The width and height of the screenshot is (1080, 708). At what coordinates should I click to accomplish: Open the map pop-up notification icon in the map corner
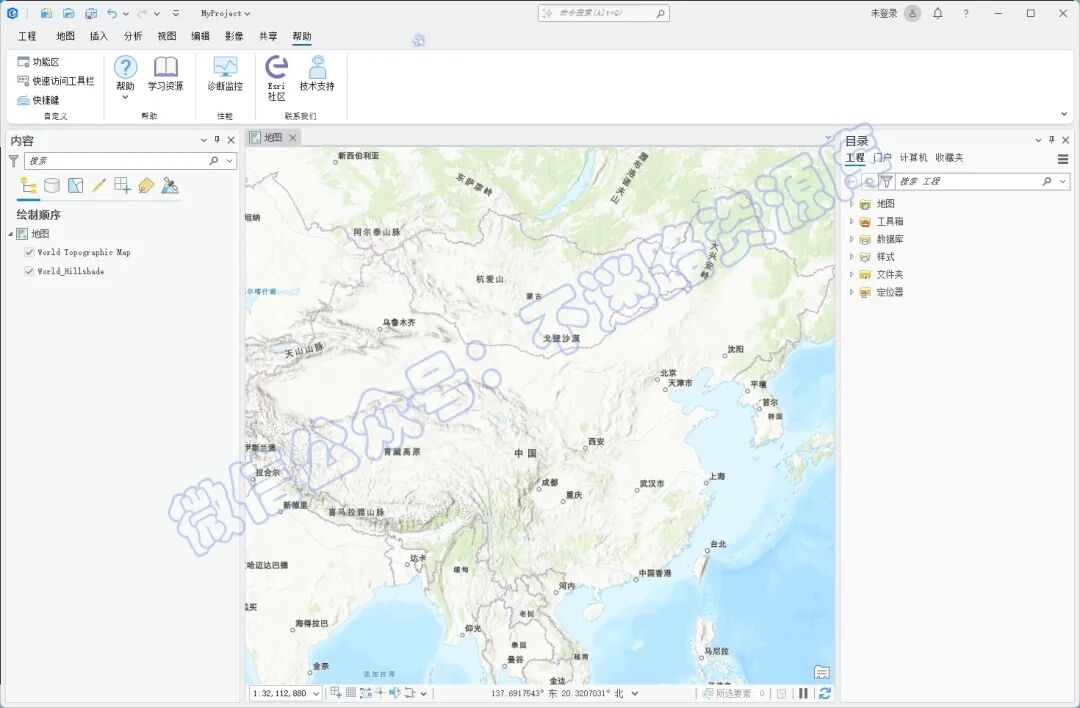click(822, 671)
